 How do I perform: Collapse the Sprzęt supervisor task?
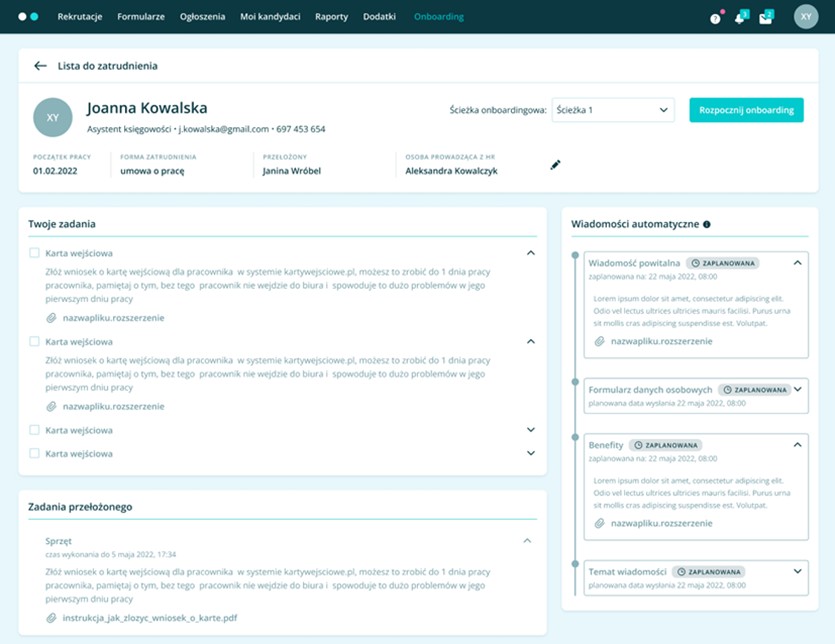tap(528, 541)
